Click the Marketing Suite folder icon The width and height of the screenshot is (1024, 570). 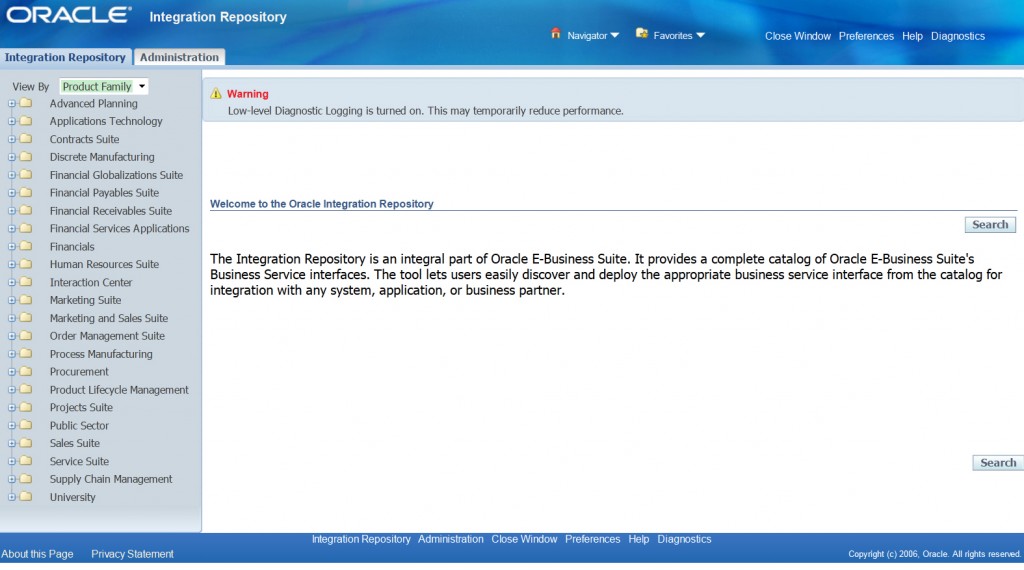click(25, 300)
